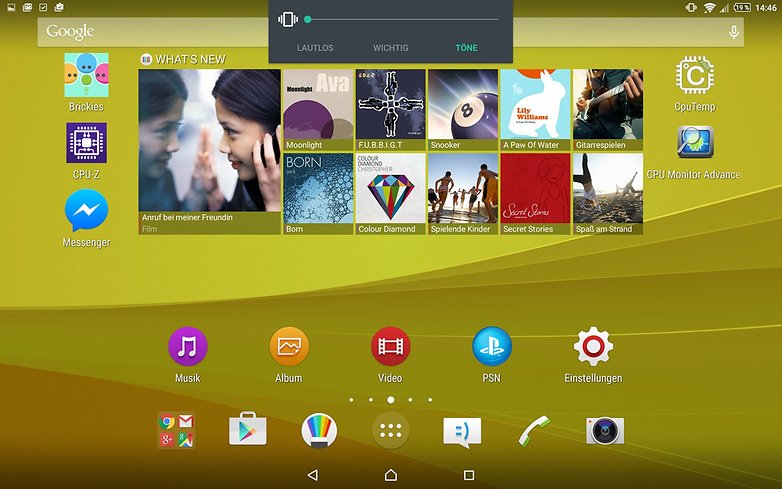
Task: Open the Born album tile
Action: click(318, 194)
